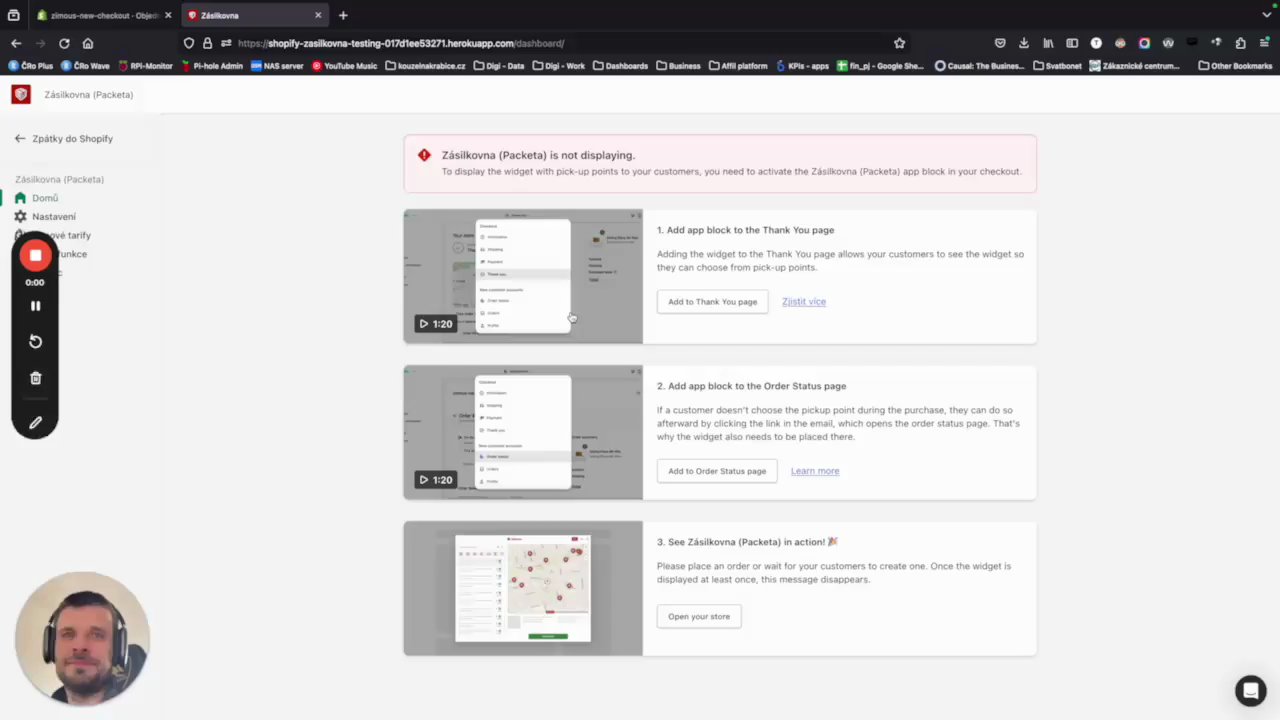This screenshot has height=720, width=1280.
Task: Open the tab overview icon left of tabs
Action: (x=13, y=15)
